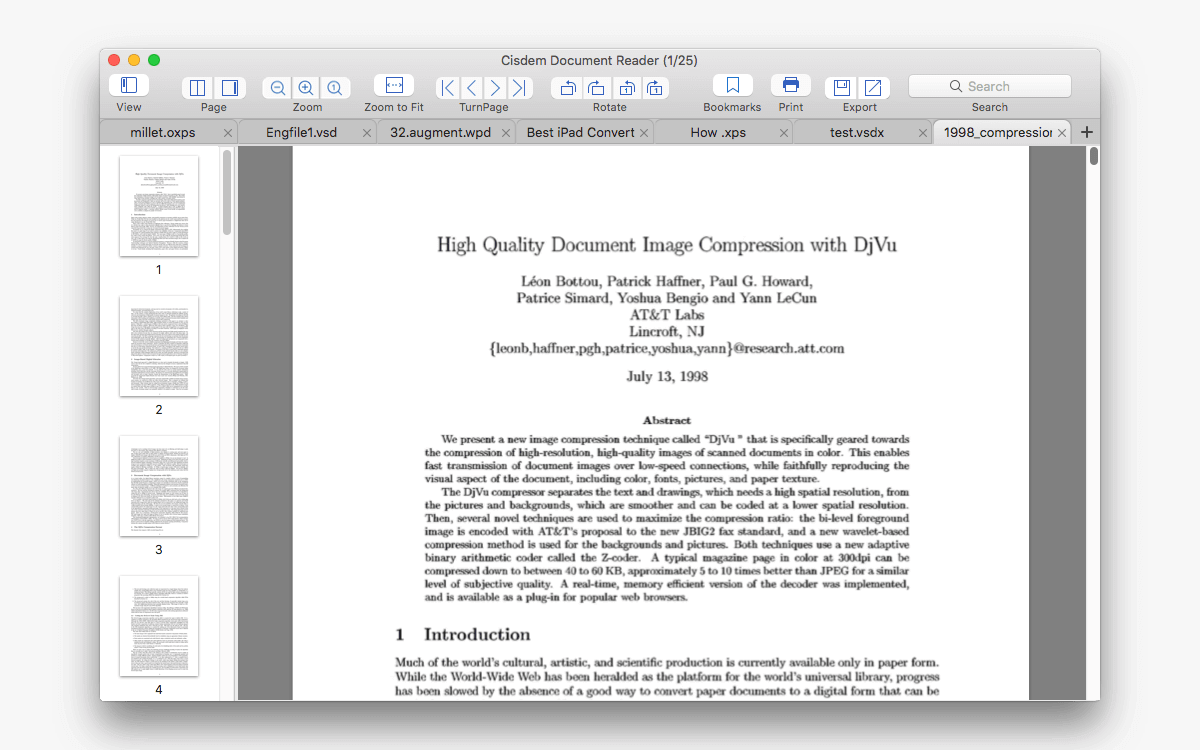Screen dimensions: 1200x750
Task: Click the "Abstract" heading
Action: pos(667,421)
